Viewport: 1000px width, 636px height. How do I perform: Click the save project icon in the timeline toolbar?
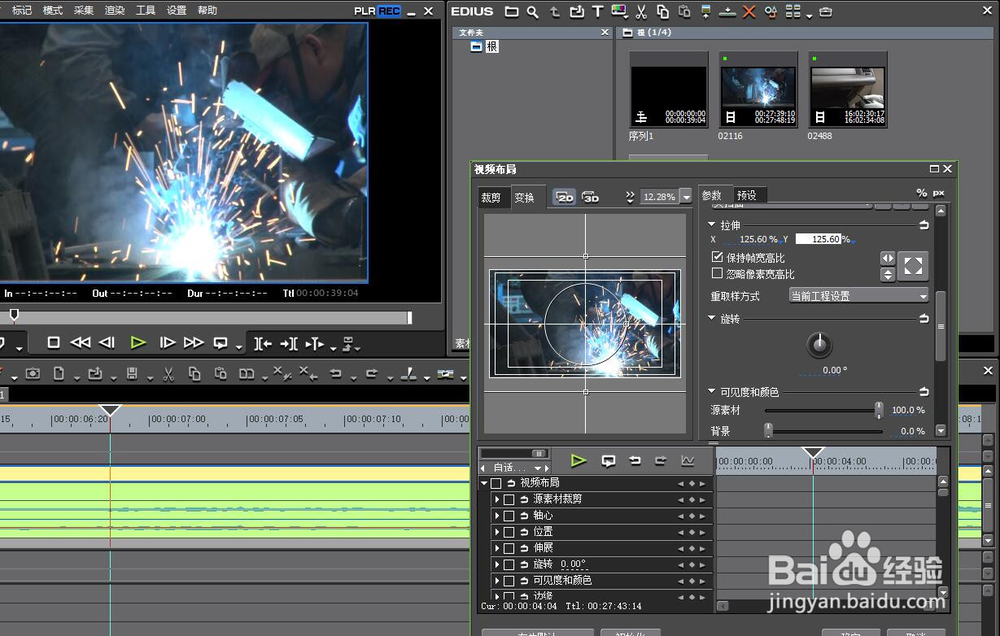click(x=132, y=374)
